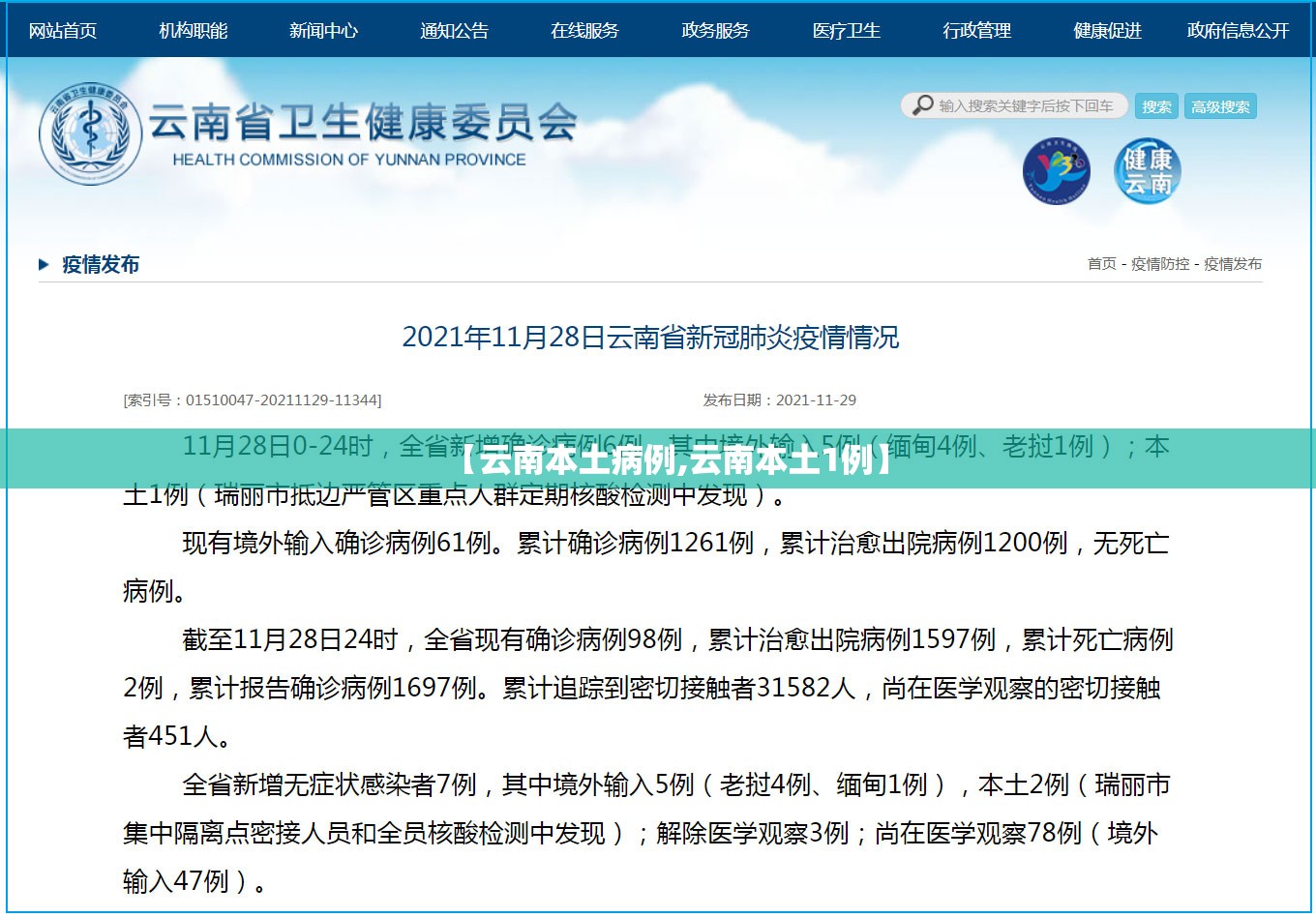Open 高级搜索 advanced search button
The height and width of the screenshot is (917, 1316).
click(x=1220, y=106)
